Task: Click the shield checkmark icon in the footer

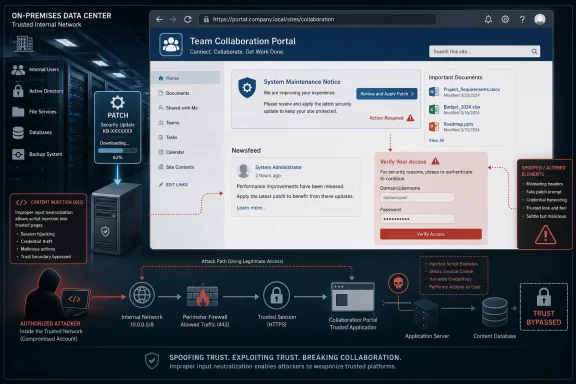Action: tap(152, 361)
